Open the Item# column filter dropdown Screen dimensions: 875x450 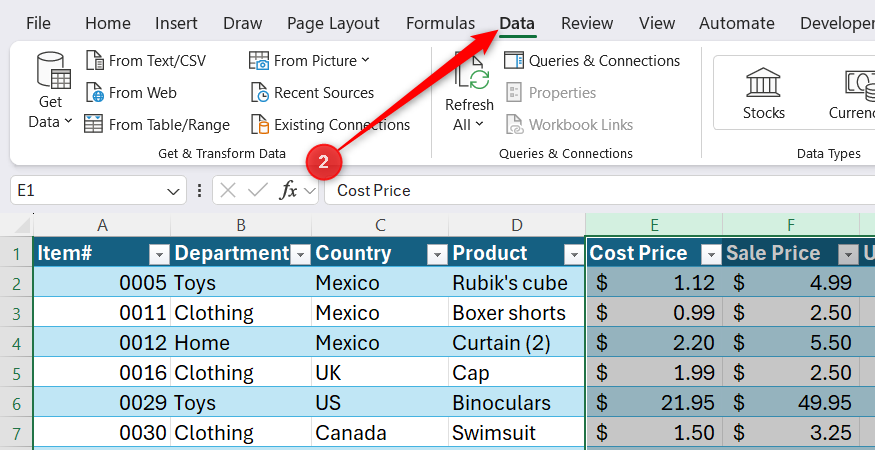(159, 255)
